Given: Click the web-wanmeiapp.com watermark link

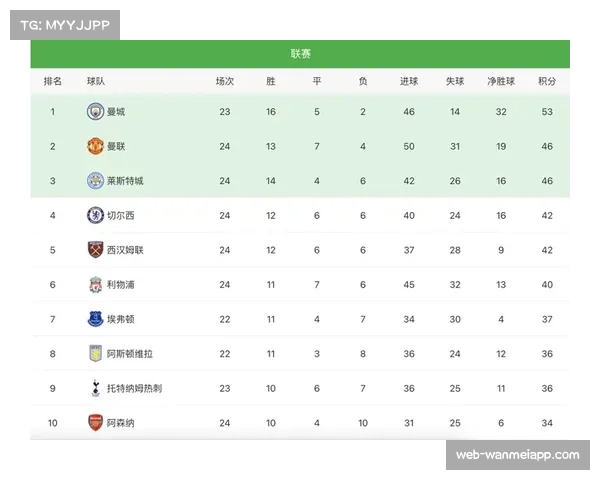Looking at the screenshot, I should click(x=517, y=455).
